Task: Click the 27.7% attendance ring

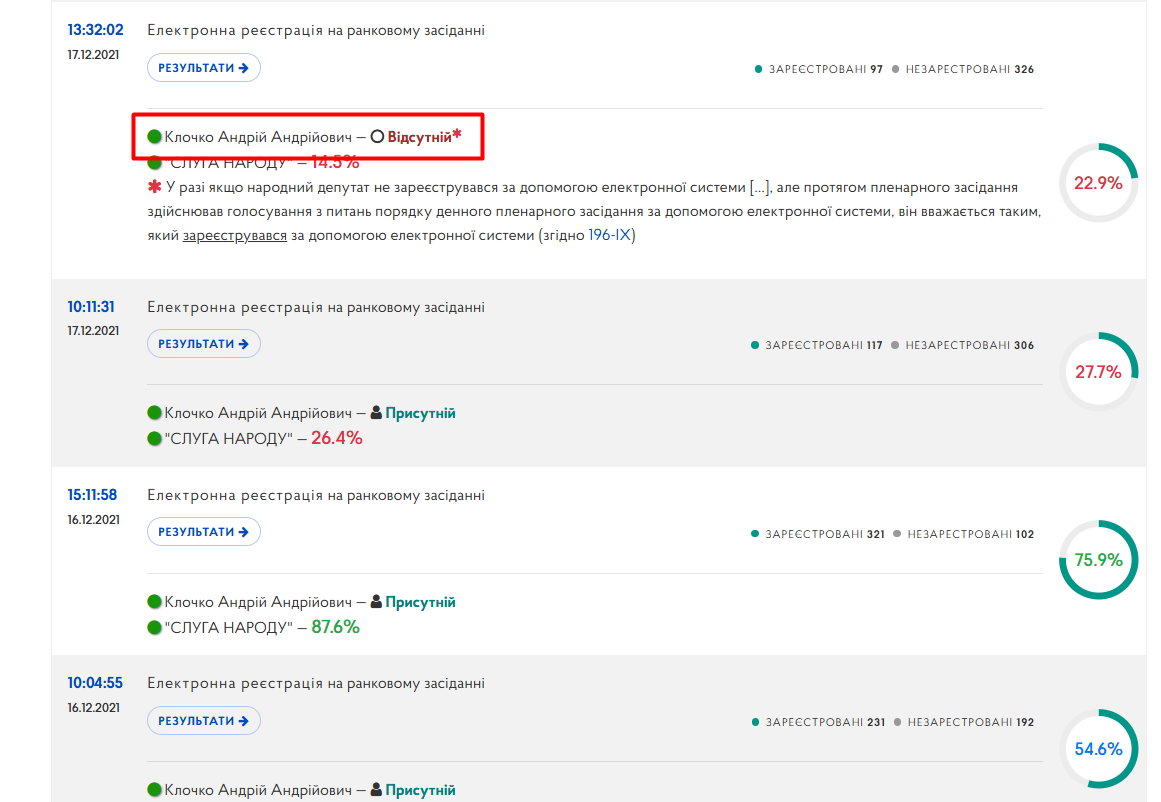Action: [x=1098, y=372]
